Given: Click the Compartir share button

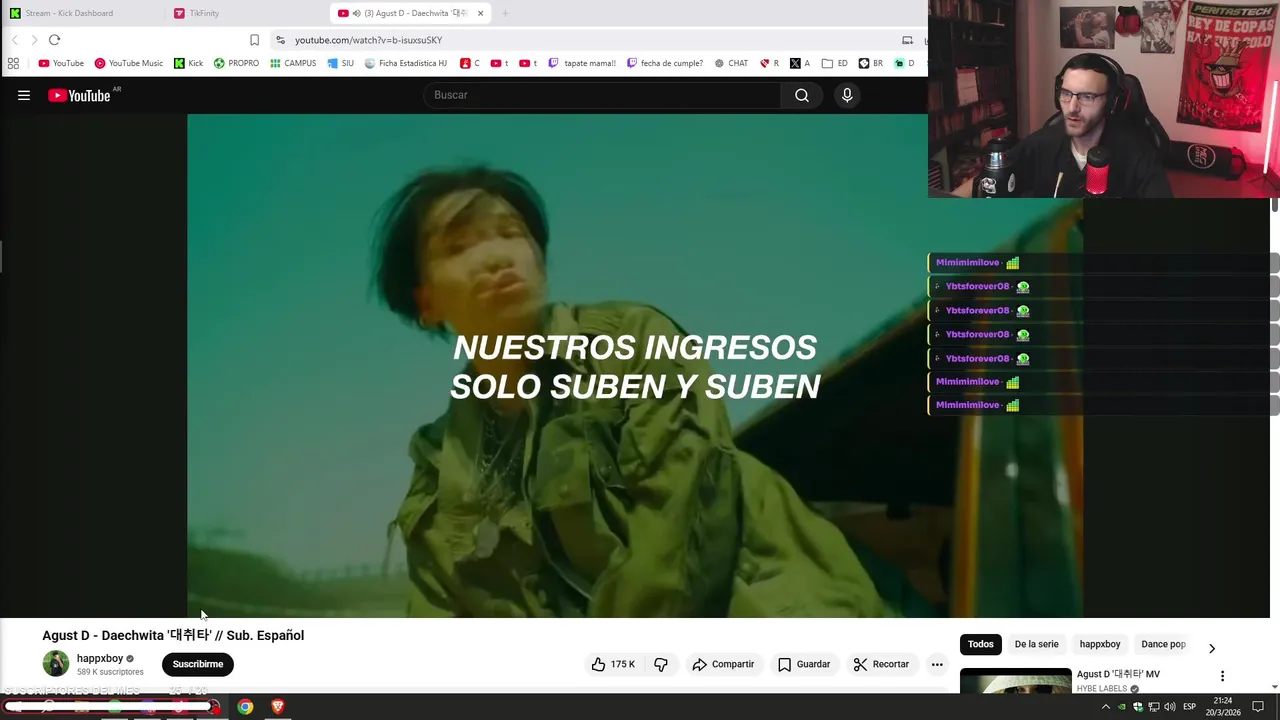Looking at the screenshot, I should coord(723,664).
